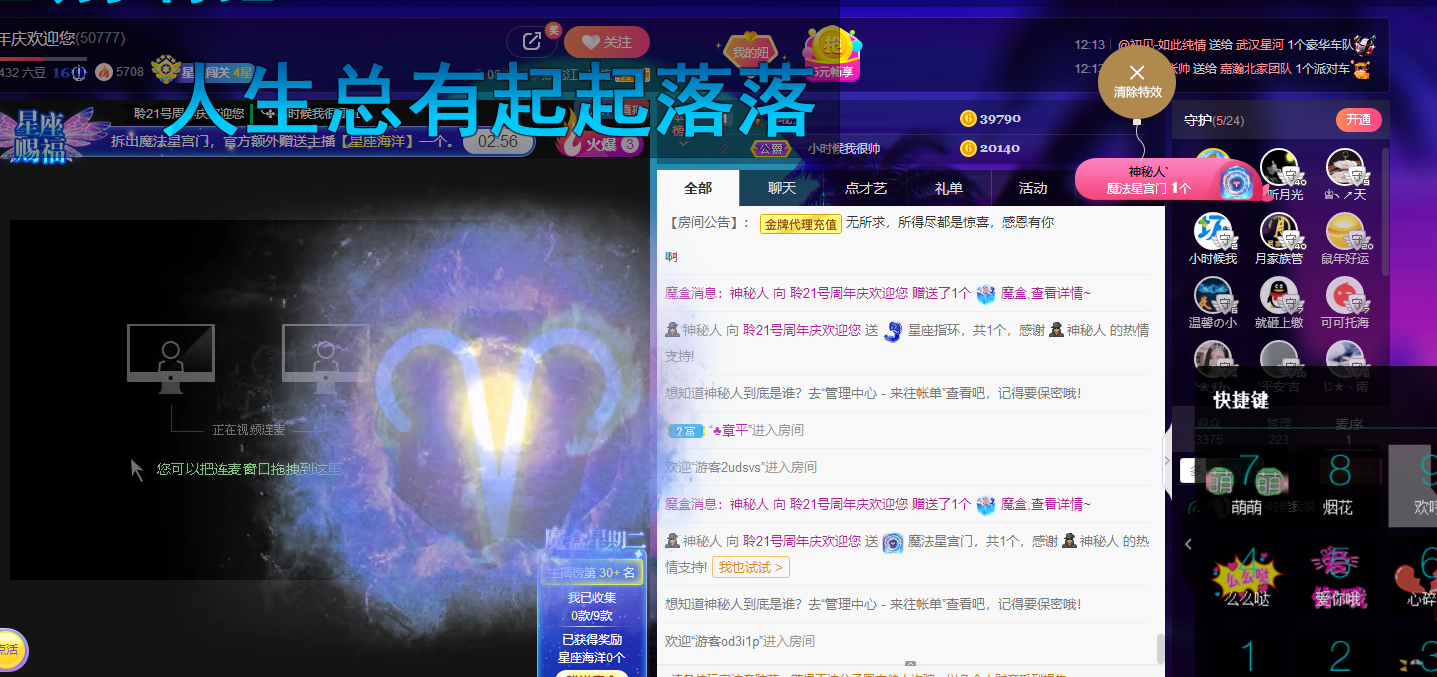Click the share room icon
The height and width of the screenshot is (677, 1437).
[x=532, y=42]
